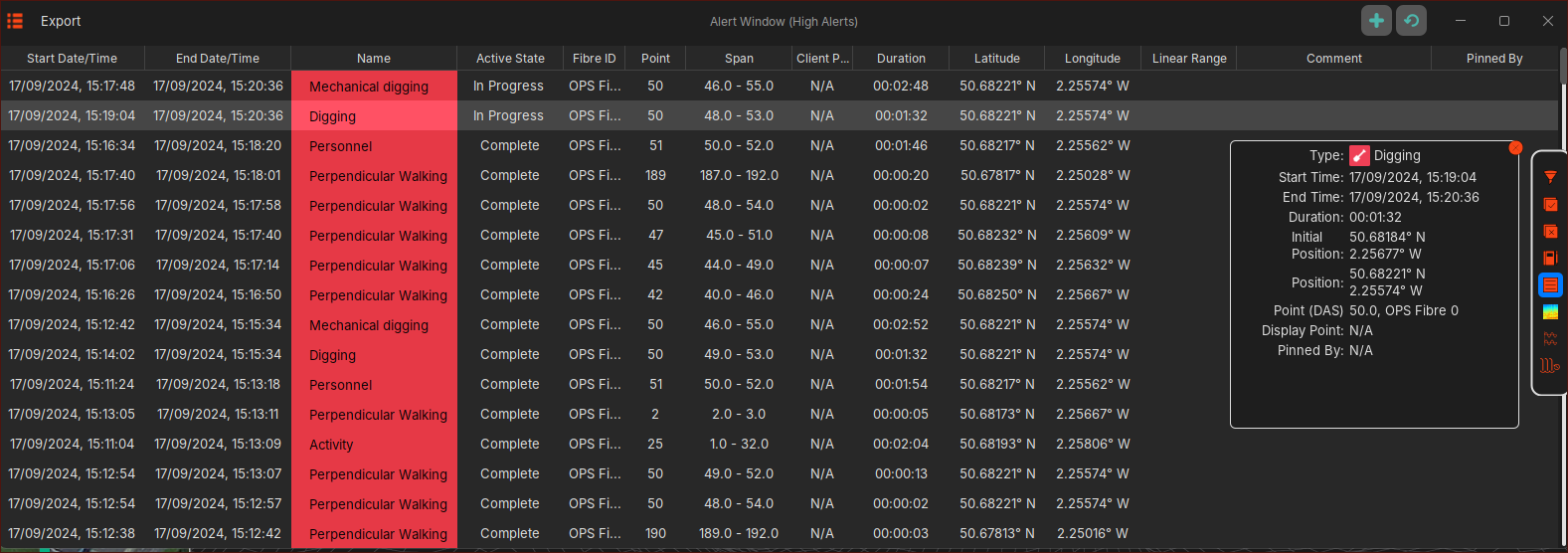Image resolution: width=1568 pixels, height=553 pixels.
Task: Click the teal refresh arrow button
Action: [x=1411, y=21]
